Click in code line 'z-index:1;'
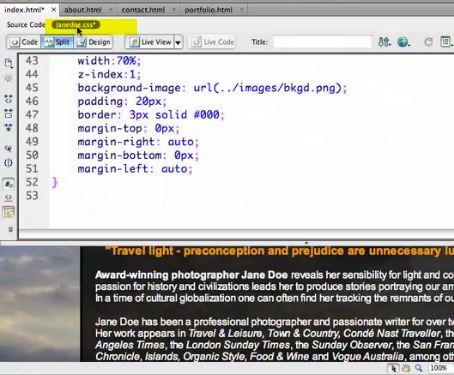 [x=109, y=74]
